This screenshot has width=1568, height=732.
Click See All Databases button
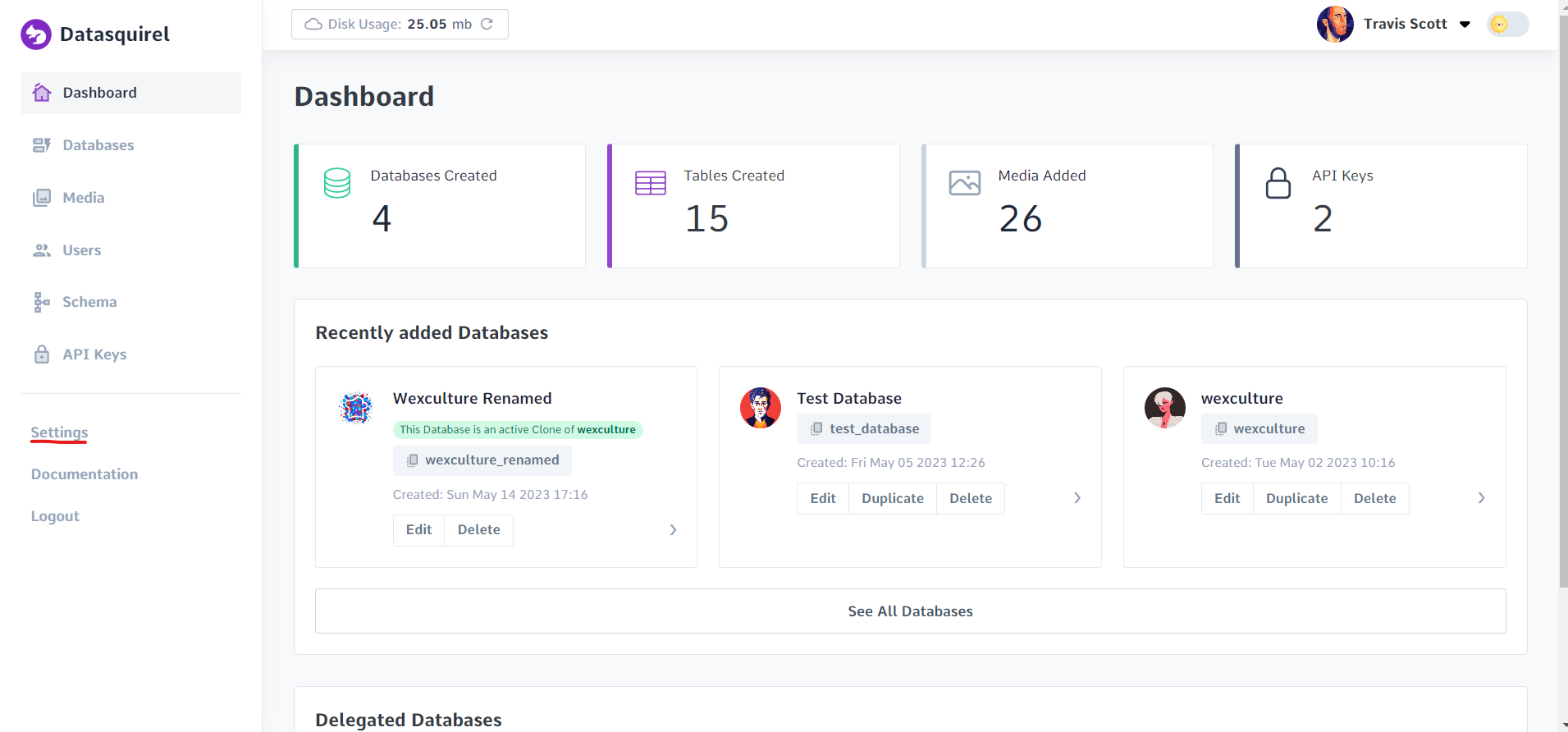pyautogui.click(x=911, y=611)
